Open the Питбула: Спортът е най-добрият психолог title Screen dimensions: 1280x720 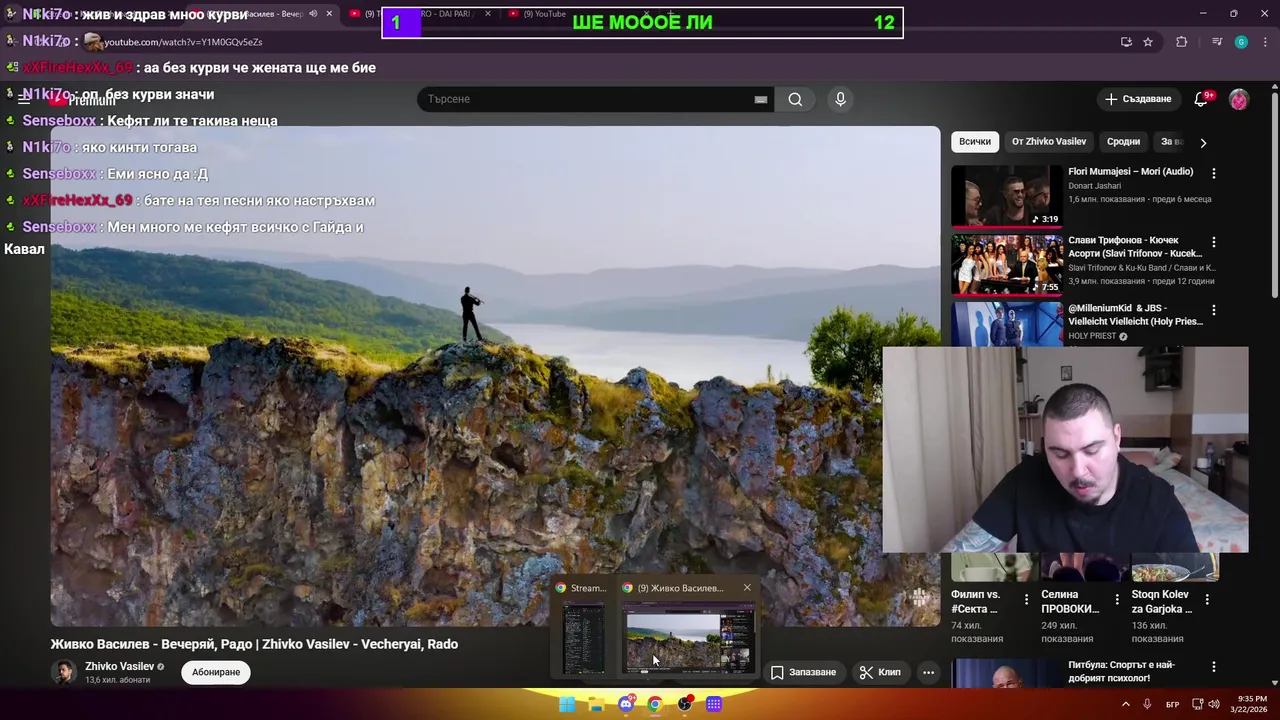point(1122,671)
